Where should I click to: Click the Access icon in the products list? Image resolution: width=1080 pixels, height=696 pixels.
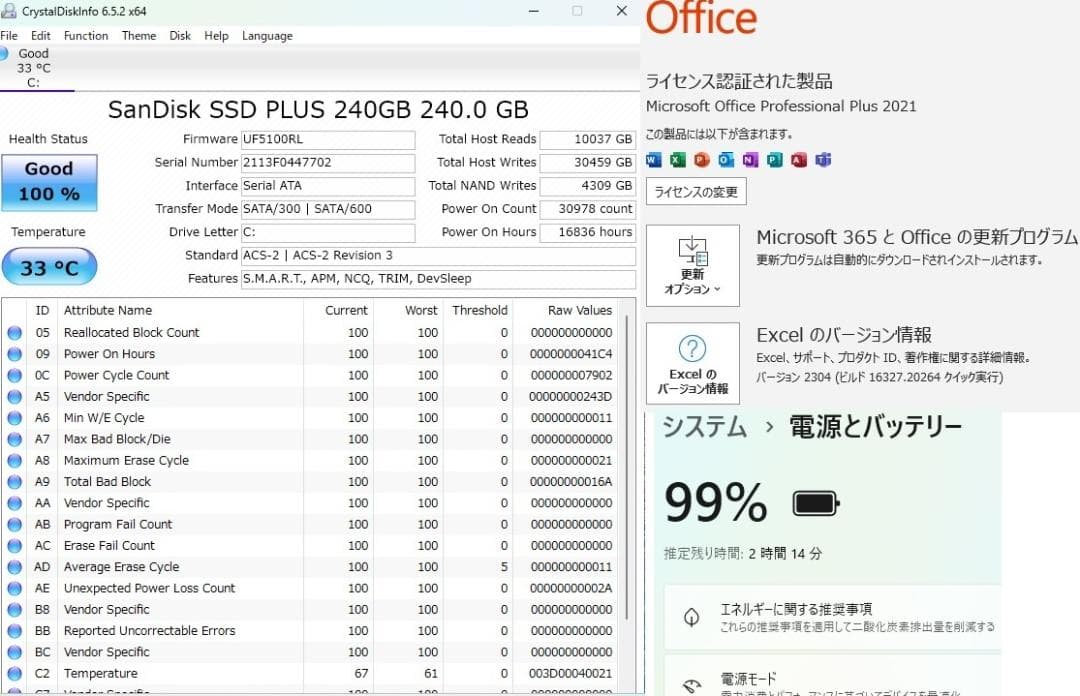point(798,160)
